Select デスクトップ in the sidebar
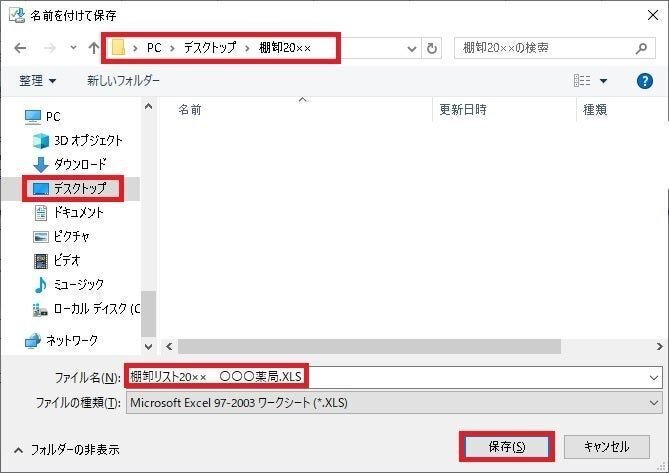Screen dimensions: 669x473 [70, 188]
